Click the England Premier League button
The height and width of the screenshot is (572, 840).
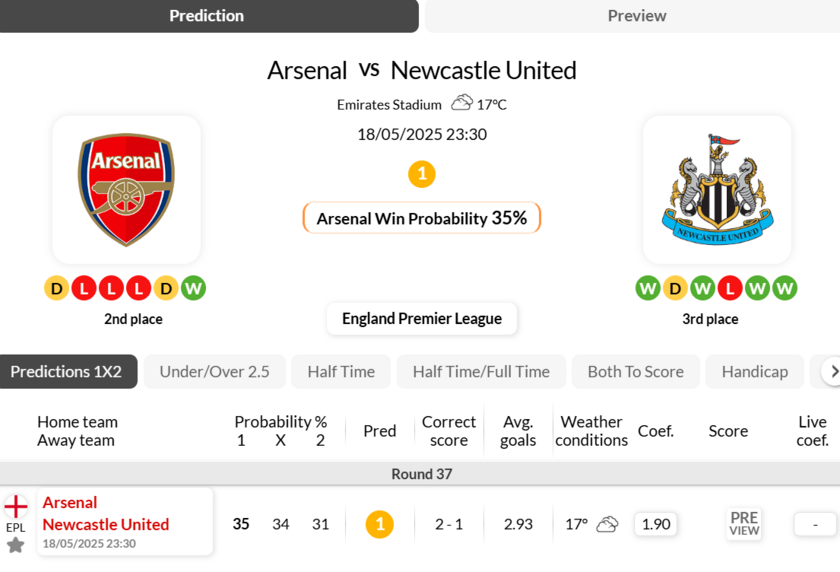coord(421,319)
